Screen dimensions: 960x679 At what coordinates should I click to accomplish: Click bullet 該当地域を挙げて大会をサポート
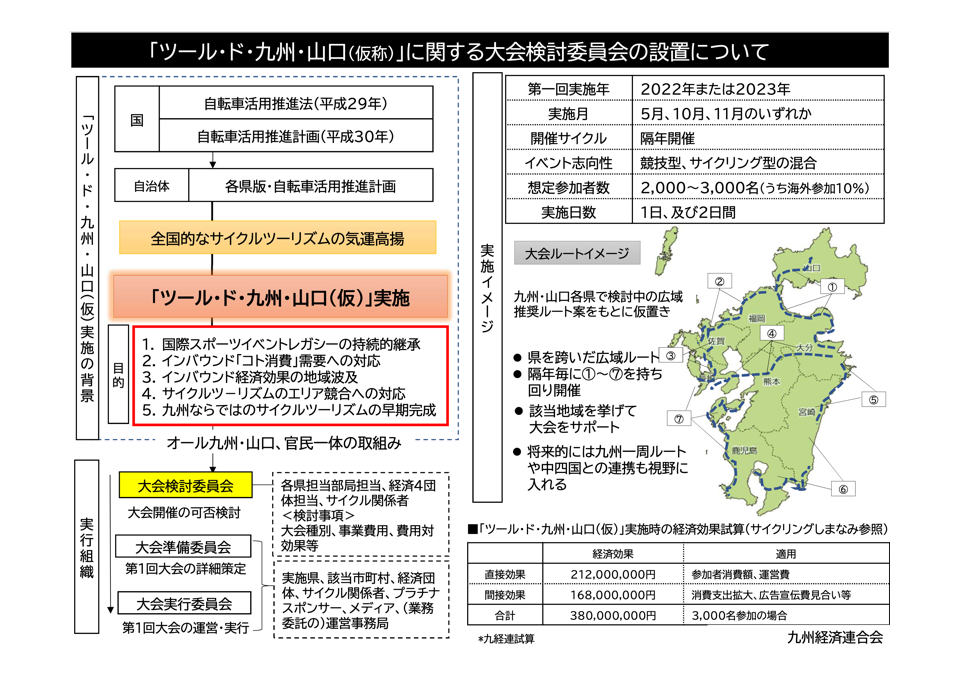(x=576, y=419)
